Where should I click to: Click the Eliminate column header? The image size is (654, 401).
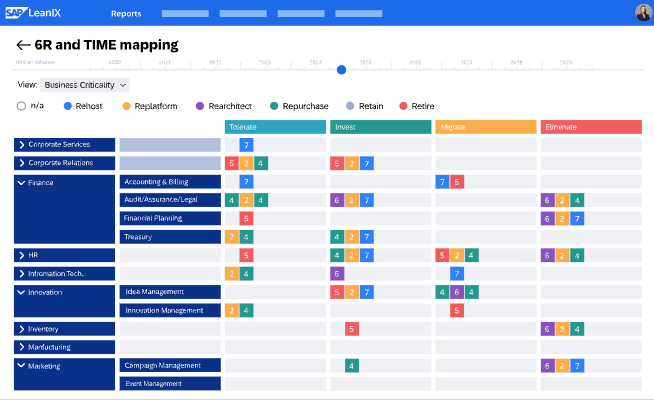coord(590,127)
